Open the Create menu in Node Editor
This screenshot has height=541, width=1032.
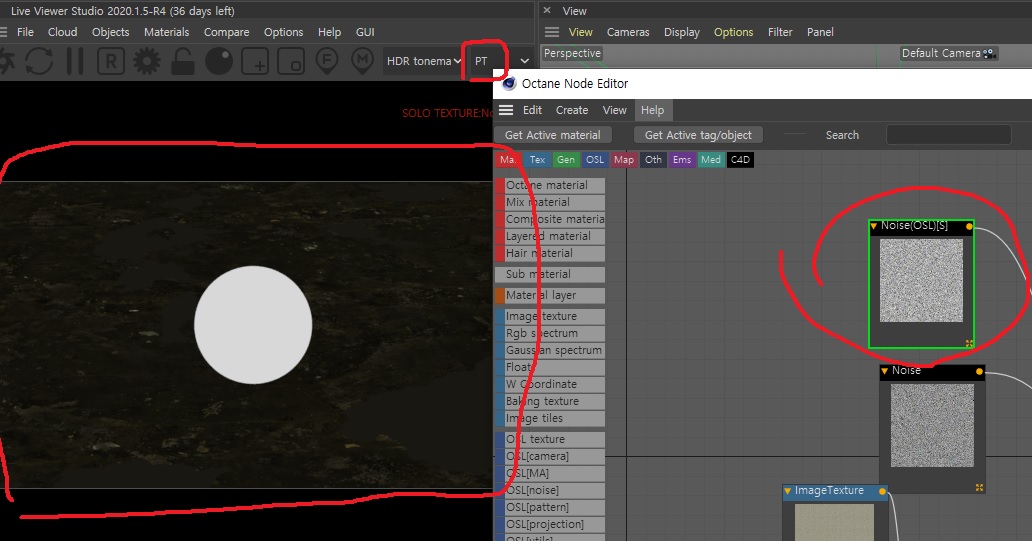[x=572, y=110]
